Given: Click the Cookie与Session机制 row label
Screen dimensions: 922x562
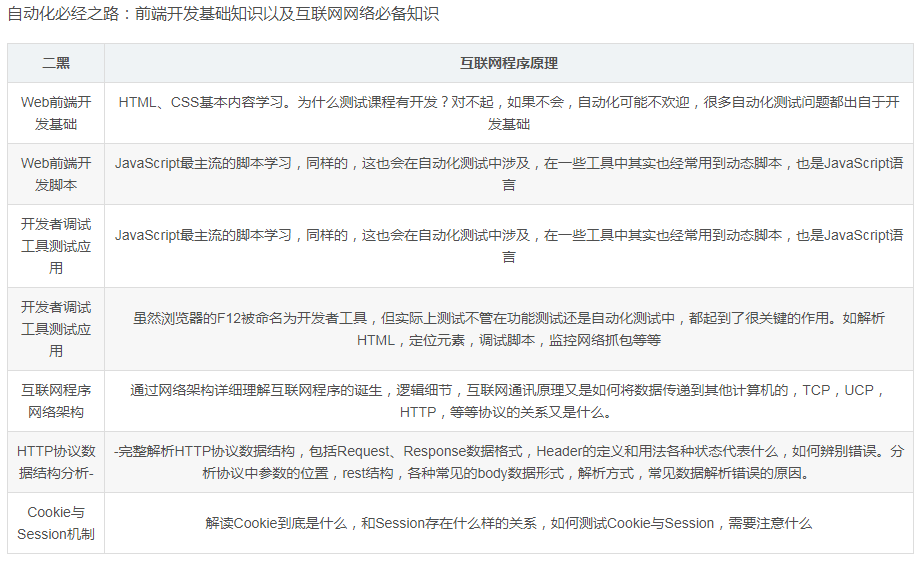Looking at the screenshot, I should (x=56, y=523).
